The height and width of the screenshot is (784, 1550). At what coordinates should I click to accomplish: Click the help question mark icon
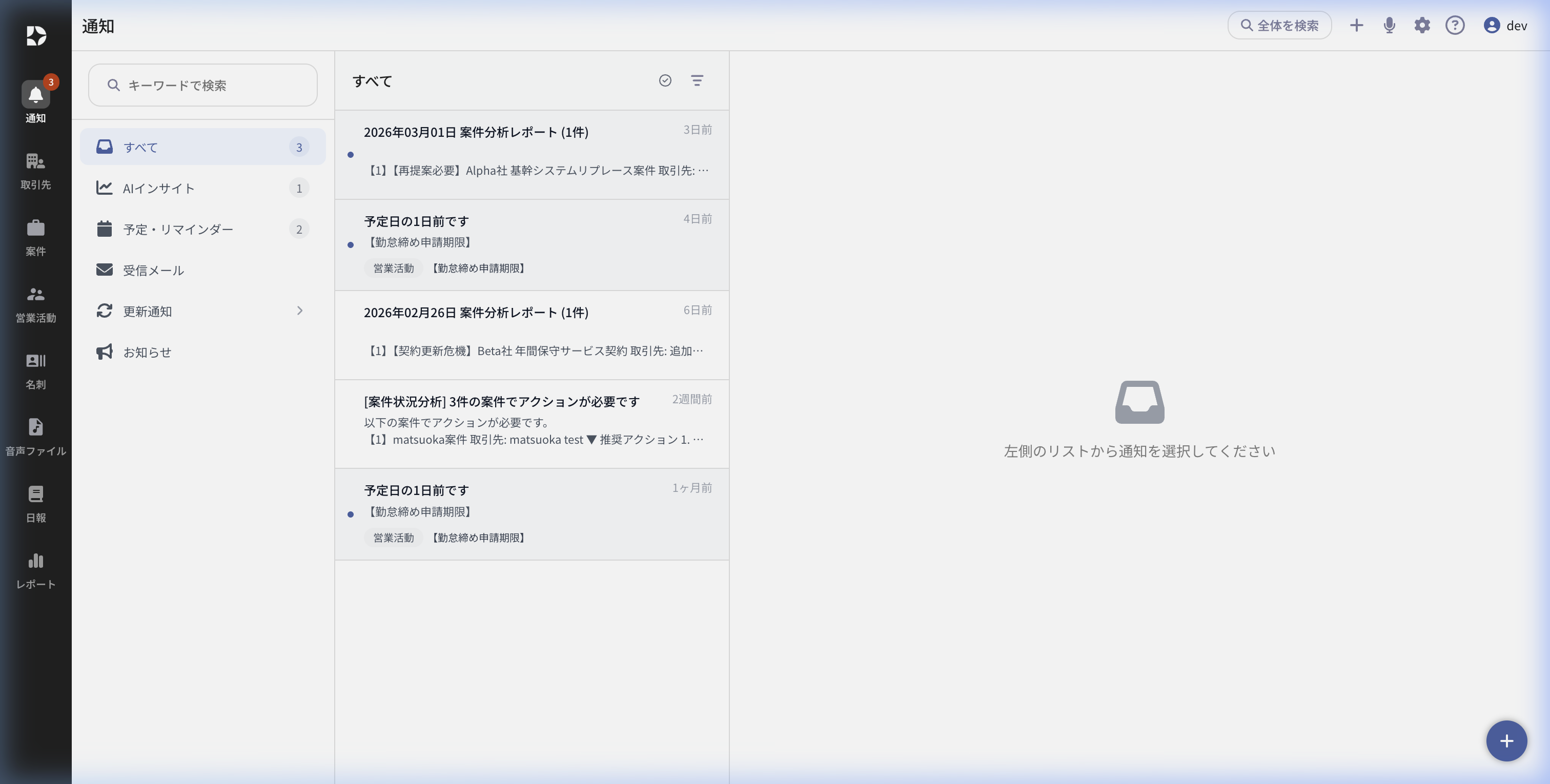point(1455,25)
